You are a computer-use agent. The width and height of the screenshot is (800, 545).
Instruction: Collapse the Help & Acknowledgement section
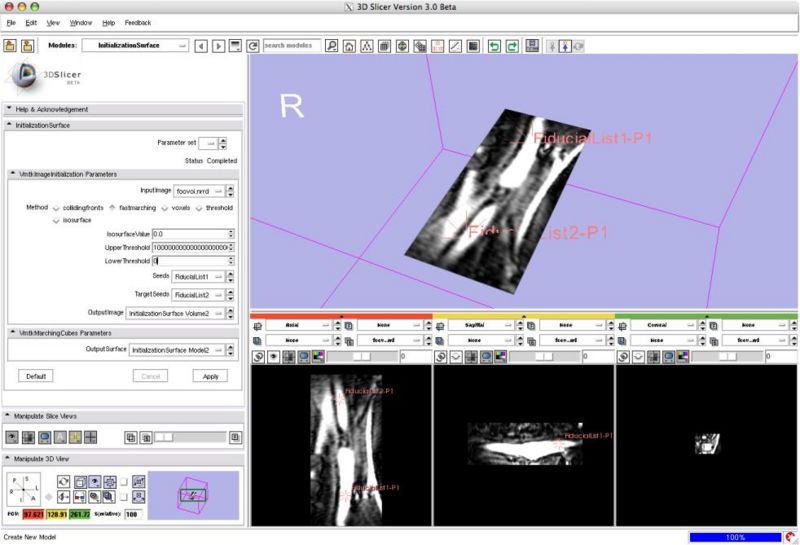click(122, 109)
